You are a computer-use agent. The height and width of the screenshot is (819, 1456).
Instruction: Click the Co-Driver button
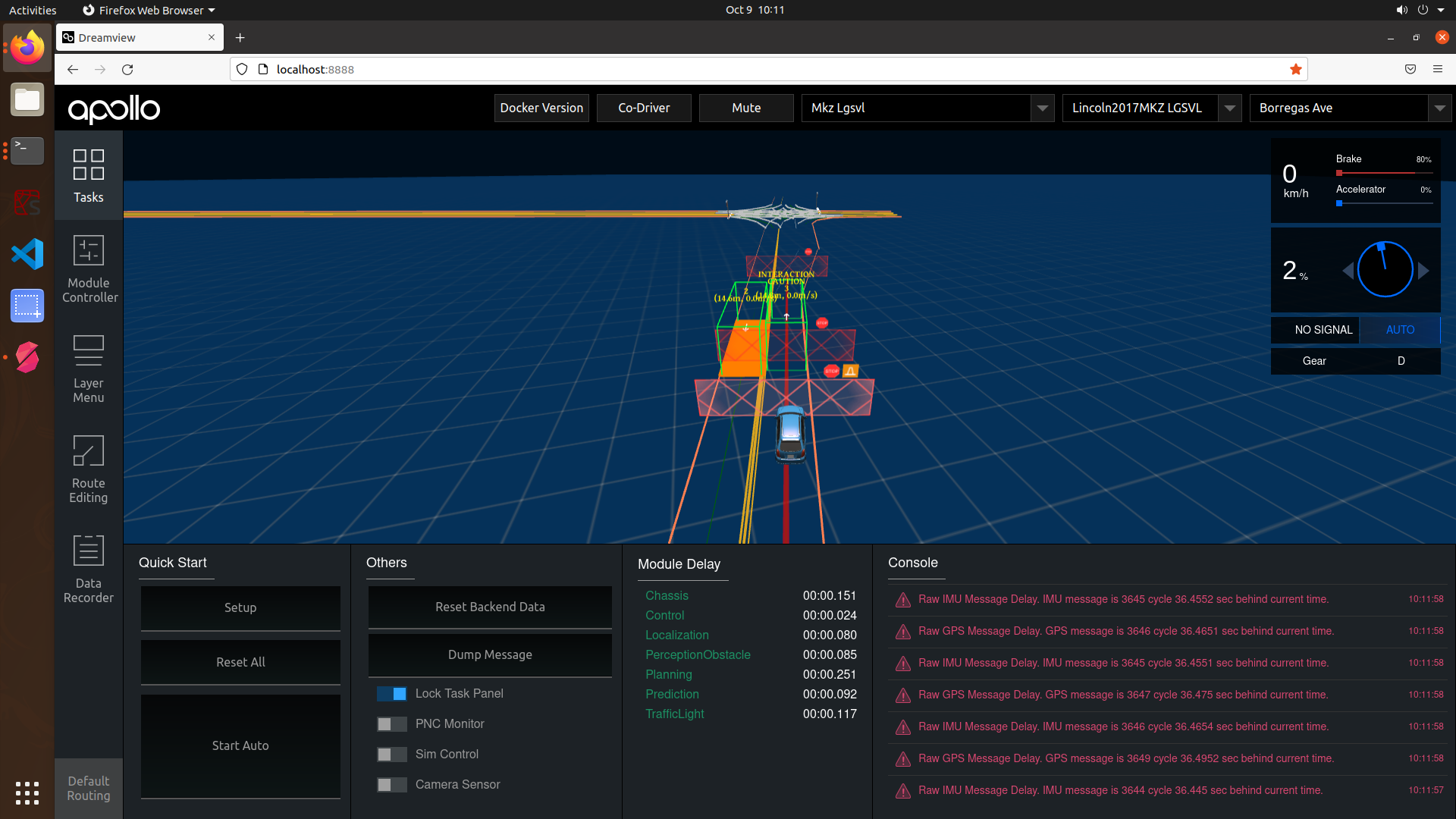pos(644,108)
